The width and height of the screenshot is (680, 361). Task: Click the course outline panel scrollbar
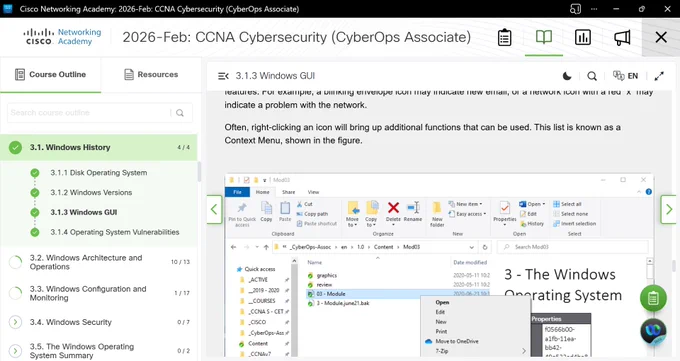199,172
